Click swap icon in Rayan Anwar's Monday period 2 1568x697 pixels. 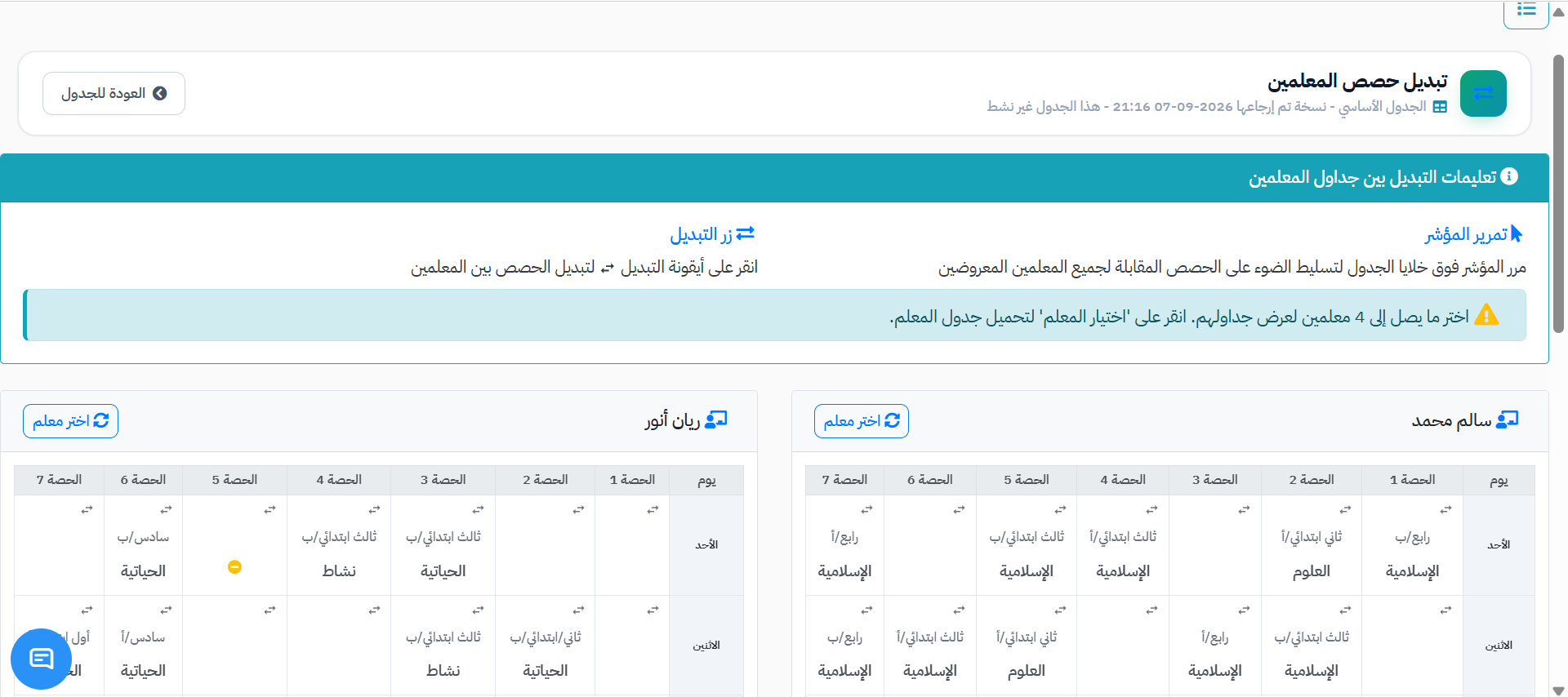pyautogui.click(x=578, y=610)
